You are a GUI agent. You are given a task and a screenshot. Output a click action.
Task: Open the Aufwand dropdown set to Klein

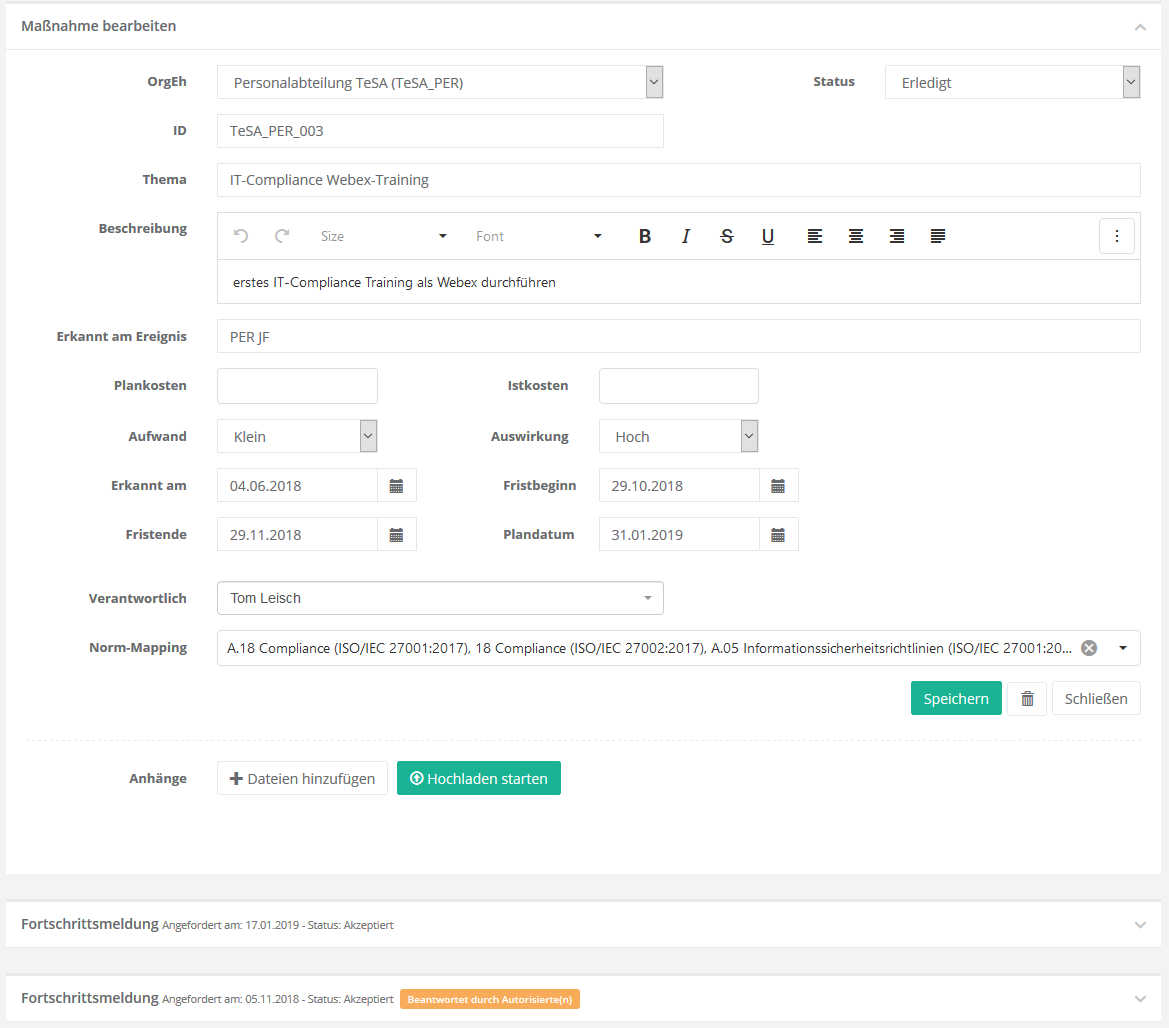point(297,437)
